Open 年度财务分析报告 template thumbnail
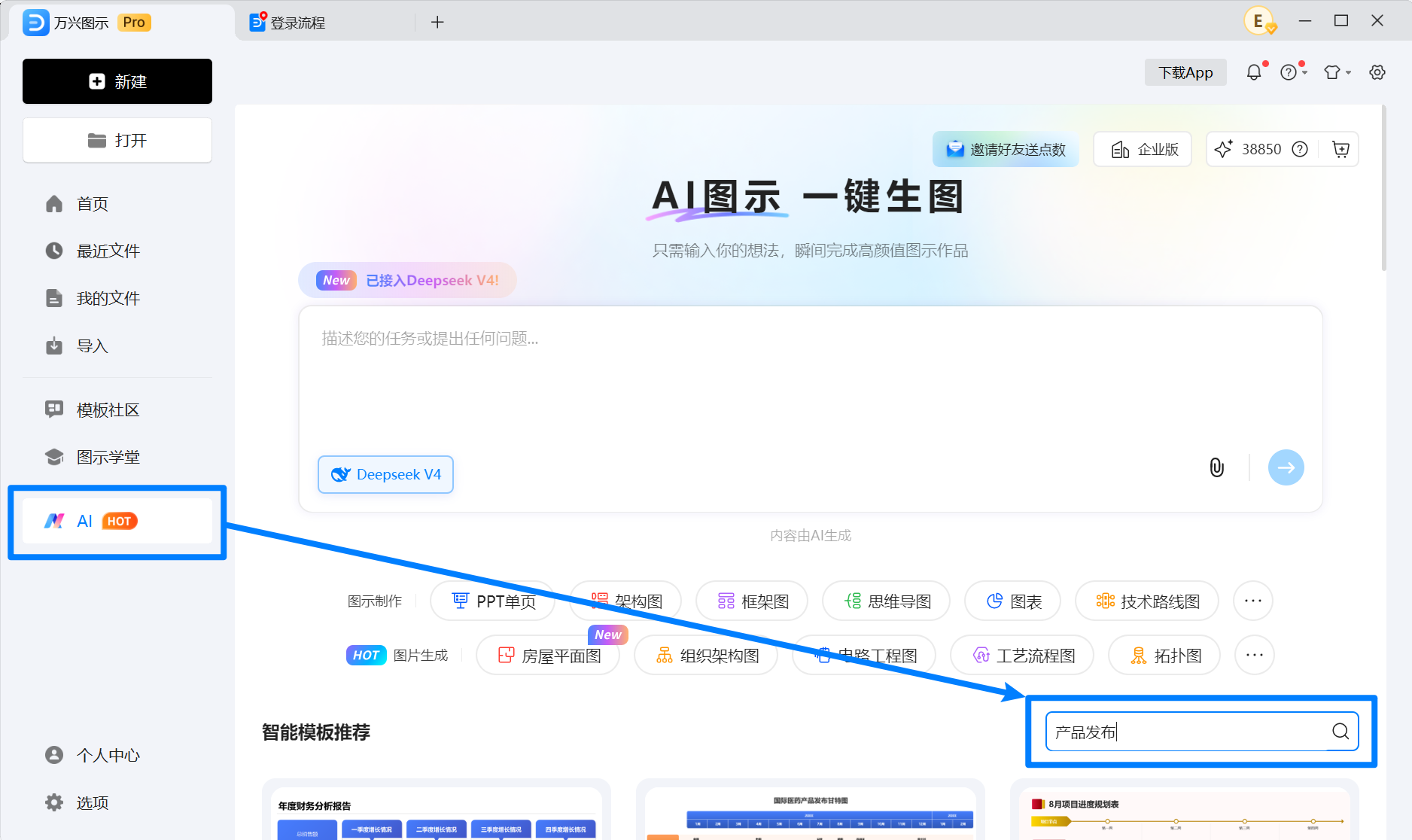 [x=437, y=810]
